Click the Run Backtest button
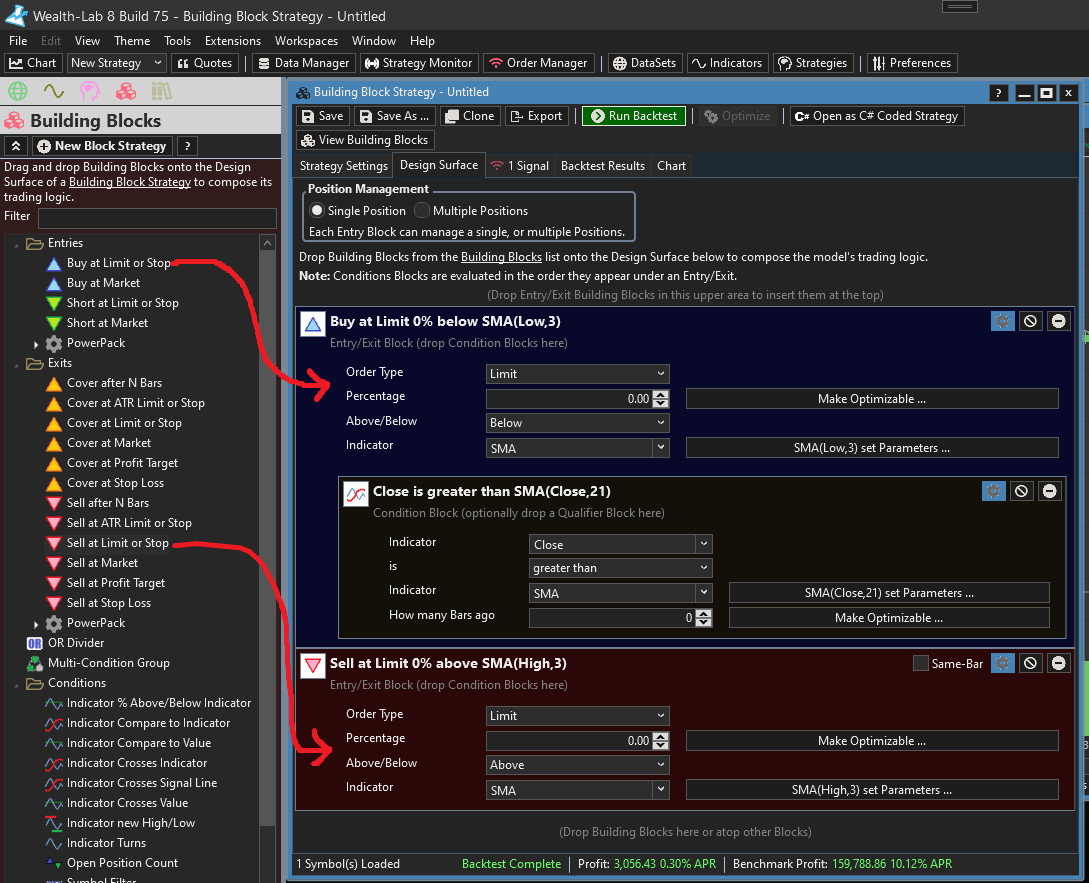The width and height of the screenshot is (1089, 883). click(x=634, y=116)
